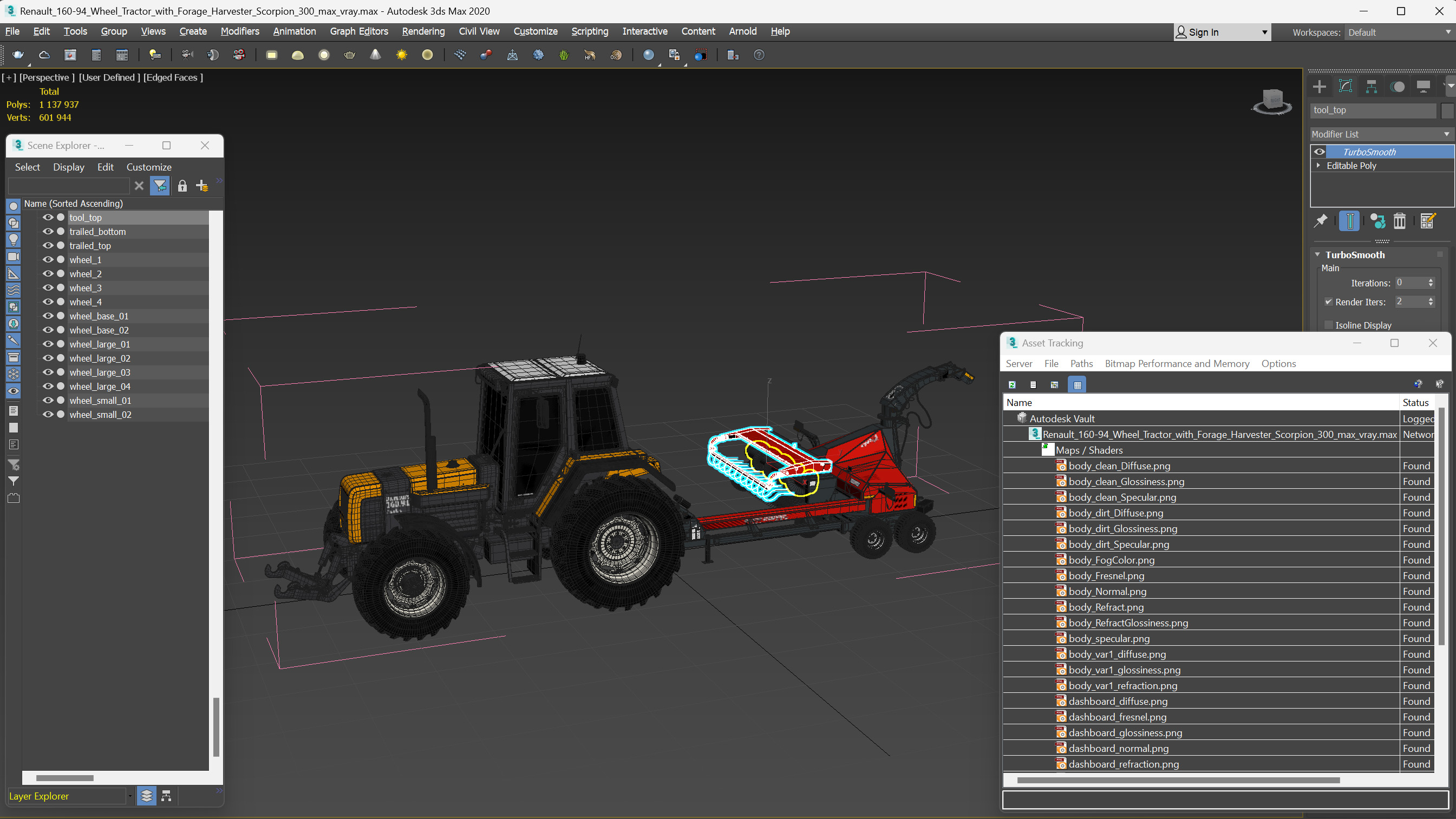Open the Hierarchy command panel tab
This screenshot has width=1456, height=819.
1371,87
